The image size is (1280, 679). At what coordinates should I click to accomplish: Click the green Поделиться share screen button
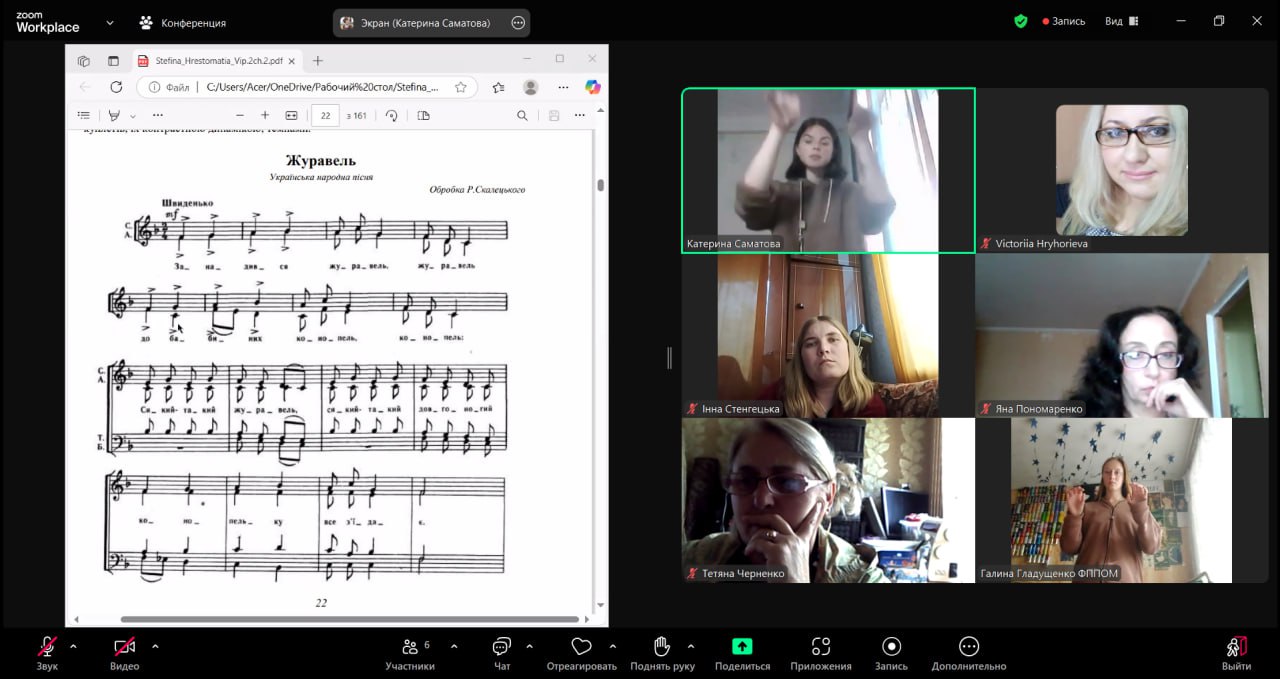click(742, 653)
